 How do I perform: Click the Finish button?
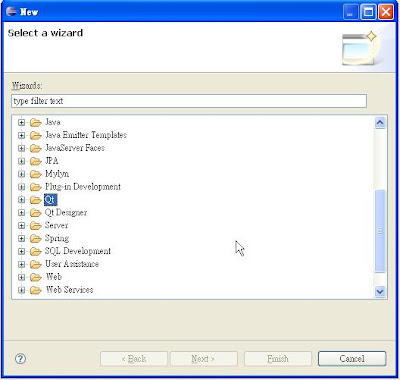278,359
